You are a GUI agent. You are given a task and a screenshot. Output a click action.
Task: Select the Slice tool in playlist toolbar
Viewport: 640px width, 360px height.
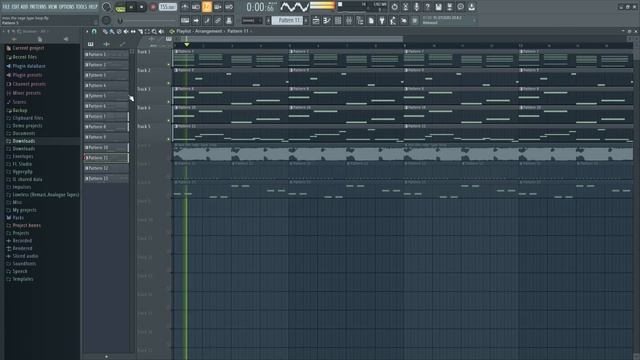(140, 31)
